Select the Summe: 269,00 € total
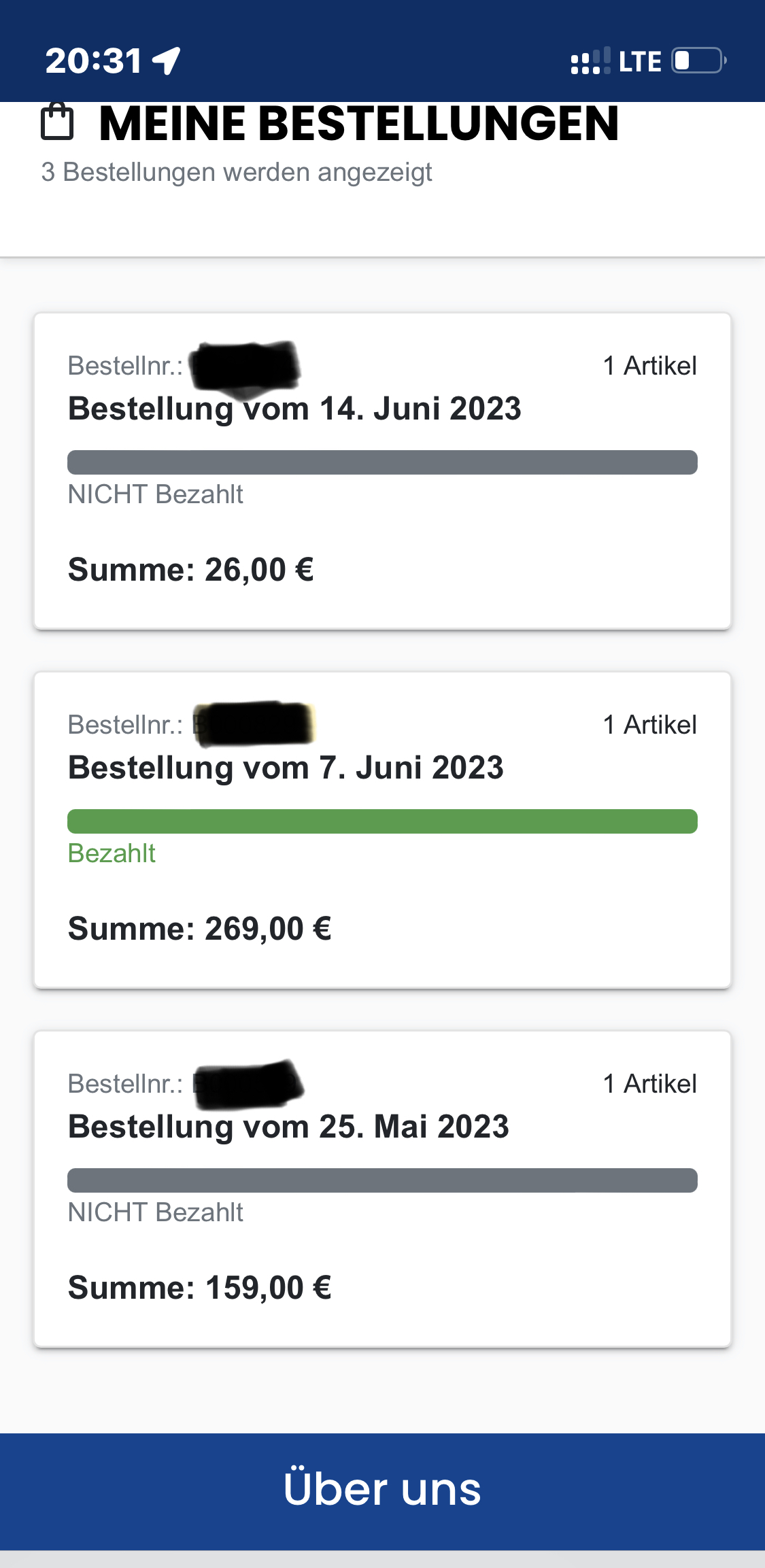This screenshot has height=1568, width=765. [200, 929]
